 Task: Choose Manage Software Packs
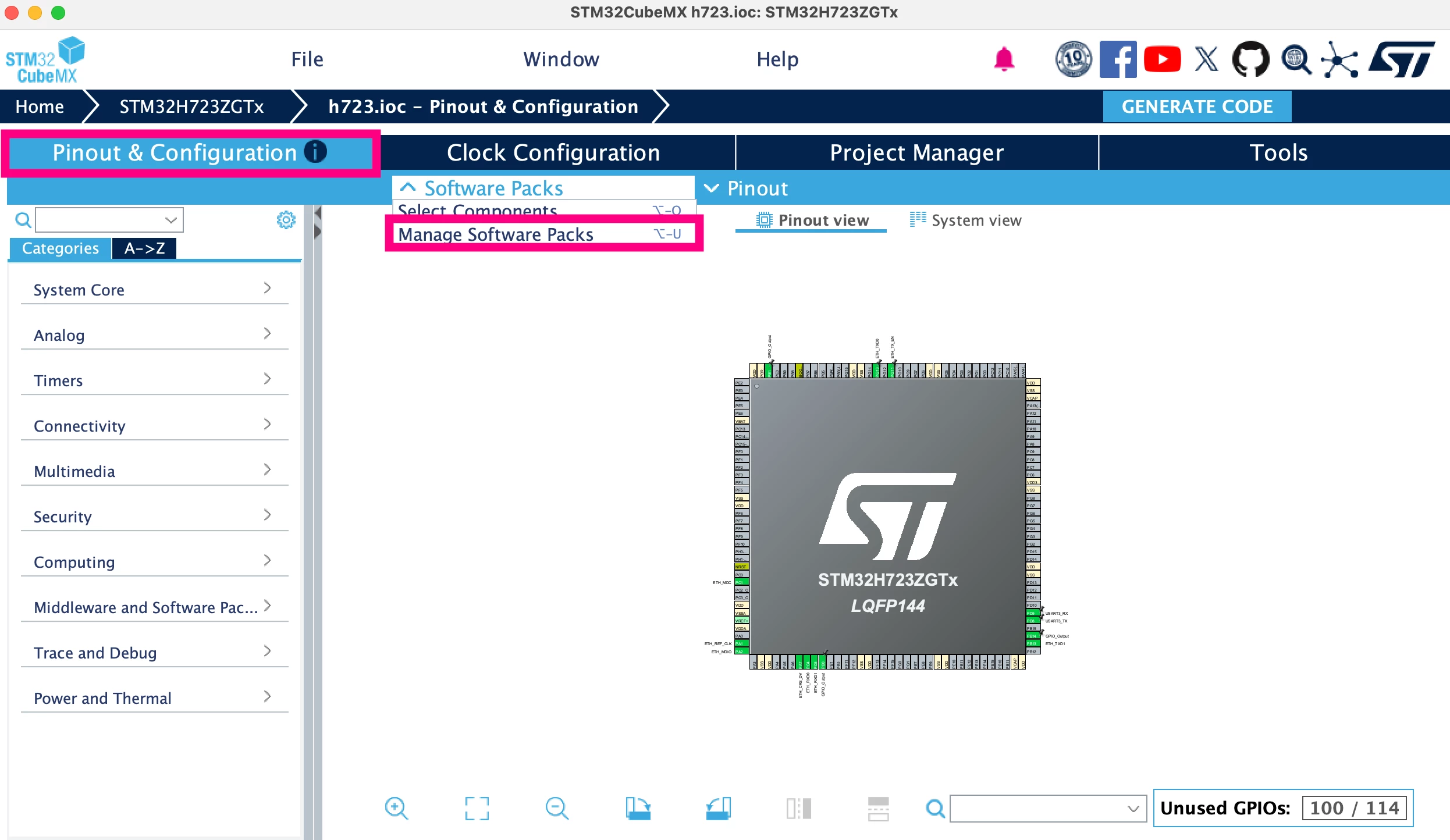(544, 234)
